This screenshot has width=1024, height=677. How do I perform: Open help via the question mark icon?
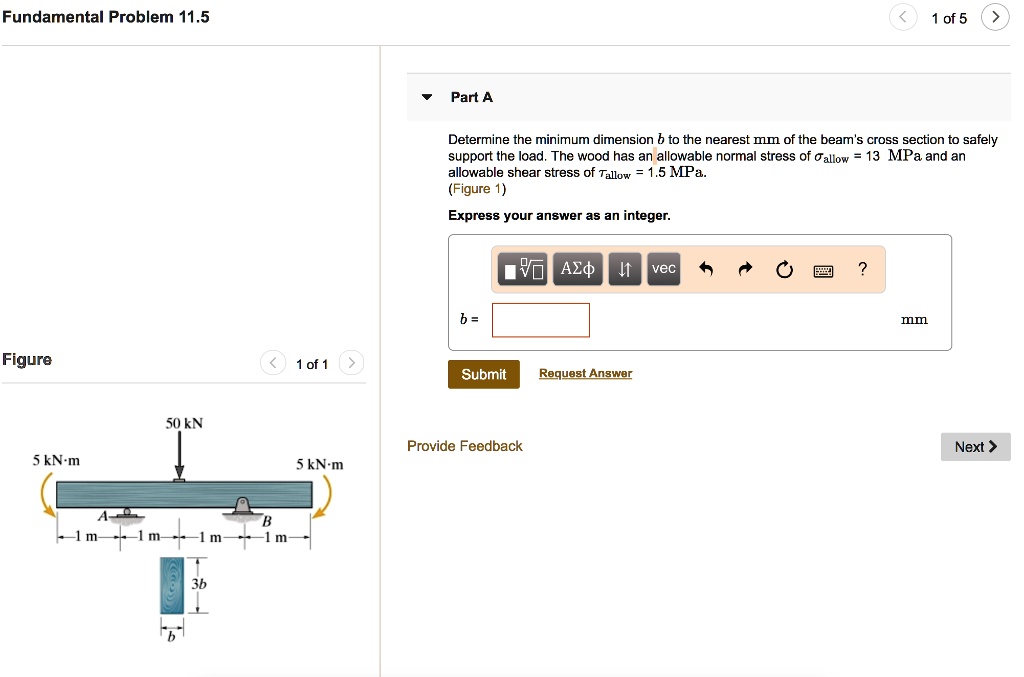pyautogui.click(x=861, y=268)
